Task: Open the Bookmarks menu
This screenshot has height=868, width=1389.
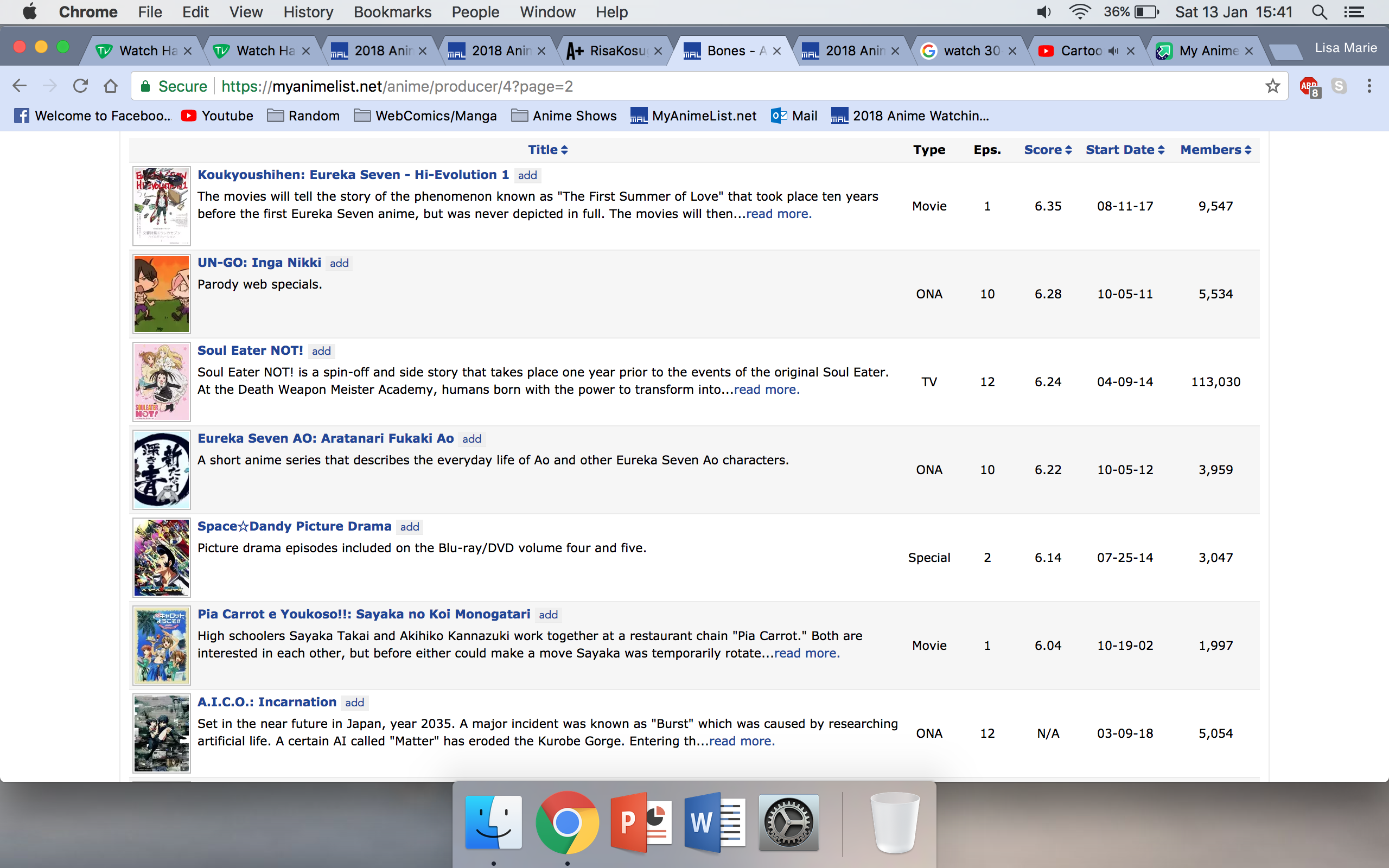Action: [392, 12]
